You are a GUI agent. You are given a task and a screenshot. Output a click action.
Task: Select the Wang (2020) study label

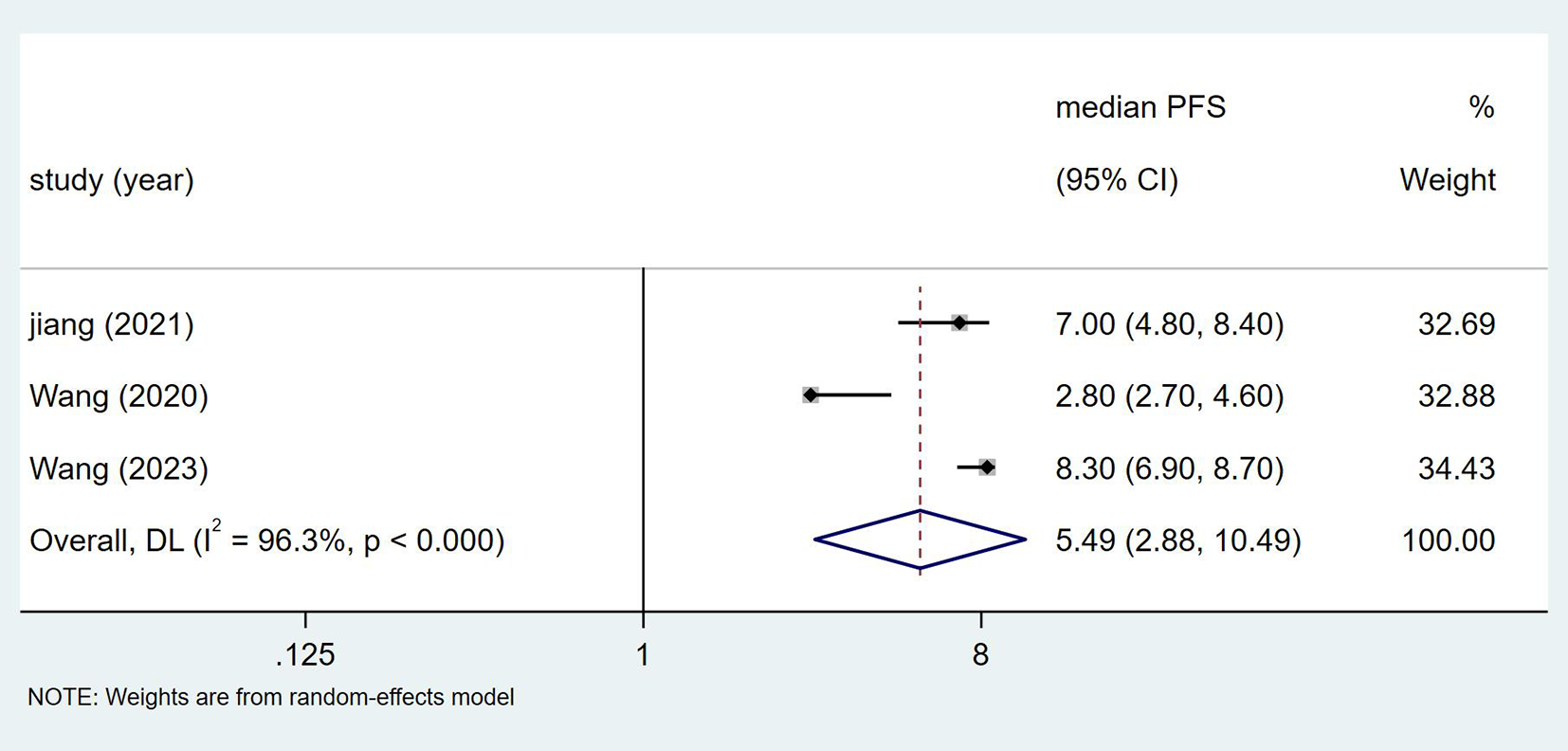[x=119, y=395]
